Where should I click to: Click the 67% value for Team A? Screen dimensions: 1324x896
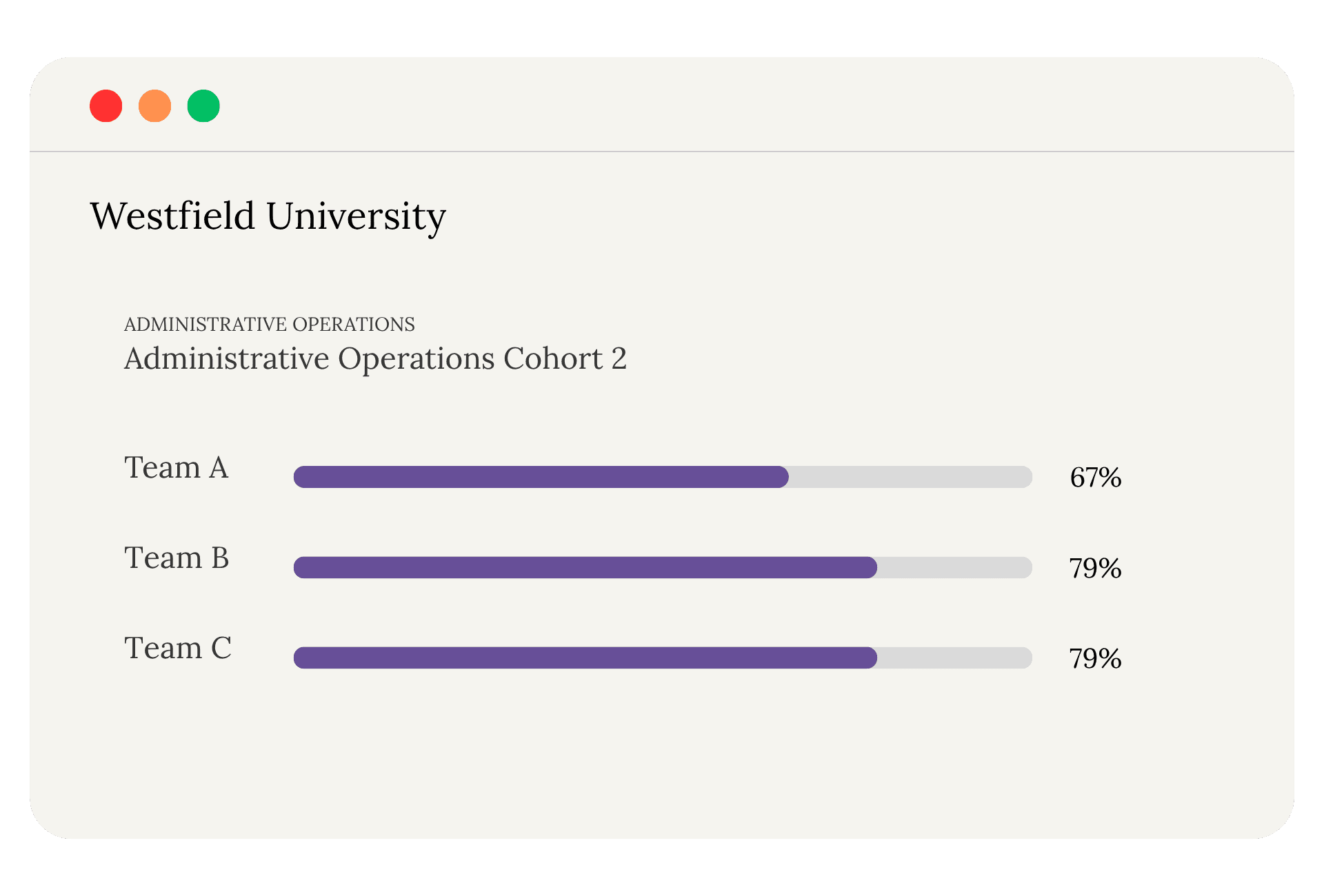pos(1095,477)
